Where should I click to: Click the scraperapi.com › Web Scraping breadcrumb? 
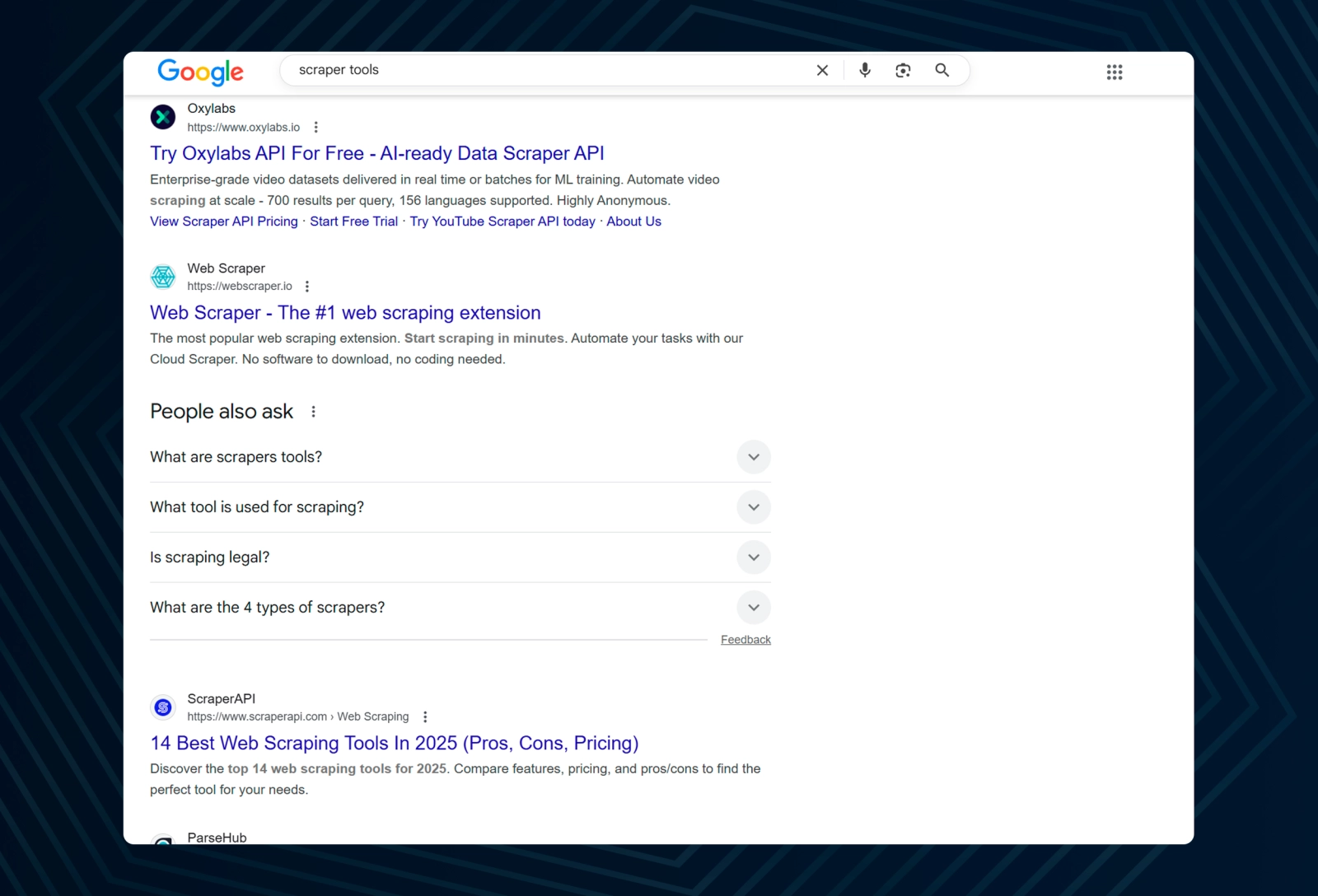point(298,717)
